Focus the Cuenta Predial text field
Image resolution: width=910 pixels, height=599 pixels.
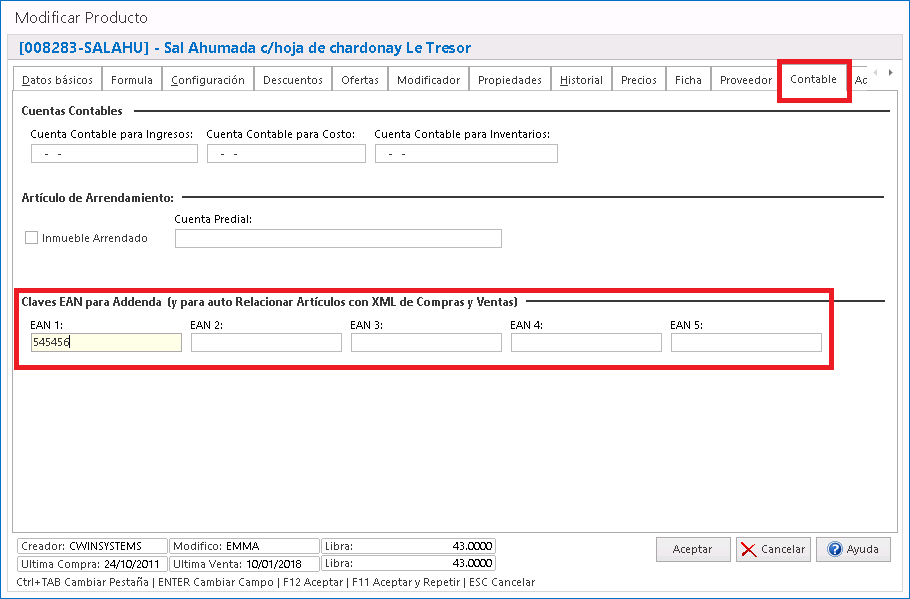click(x=338, y=238)
